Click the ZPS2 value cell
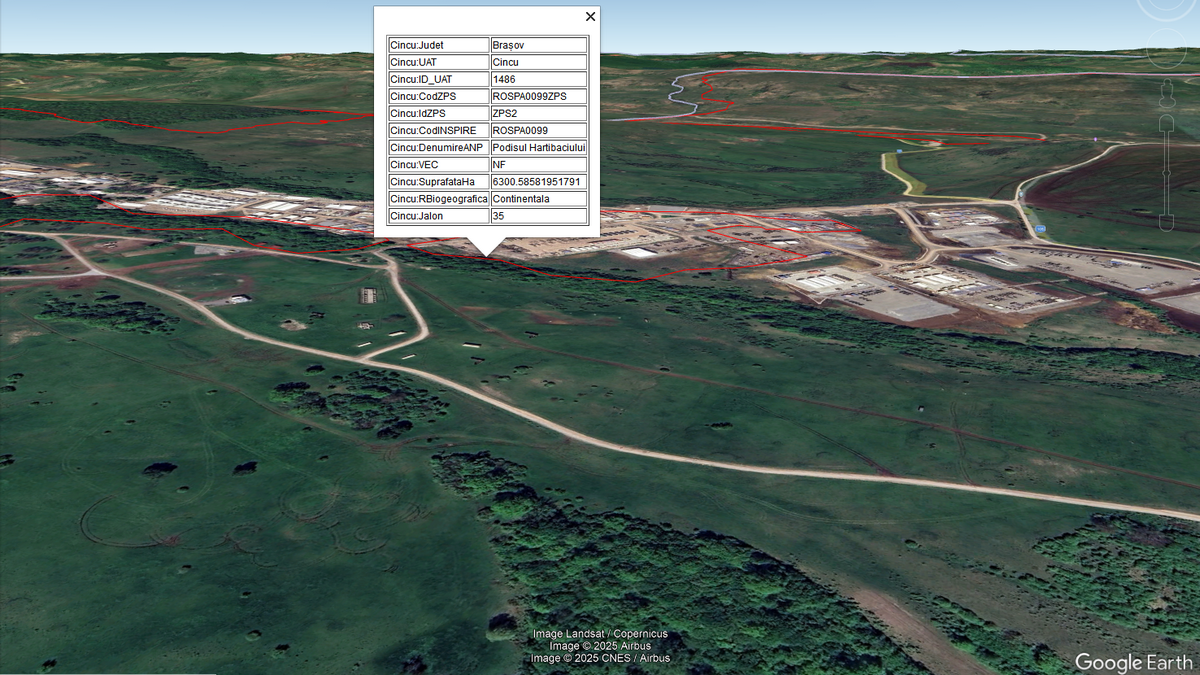 click(x=538, y=113)
